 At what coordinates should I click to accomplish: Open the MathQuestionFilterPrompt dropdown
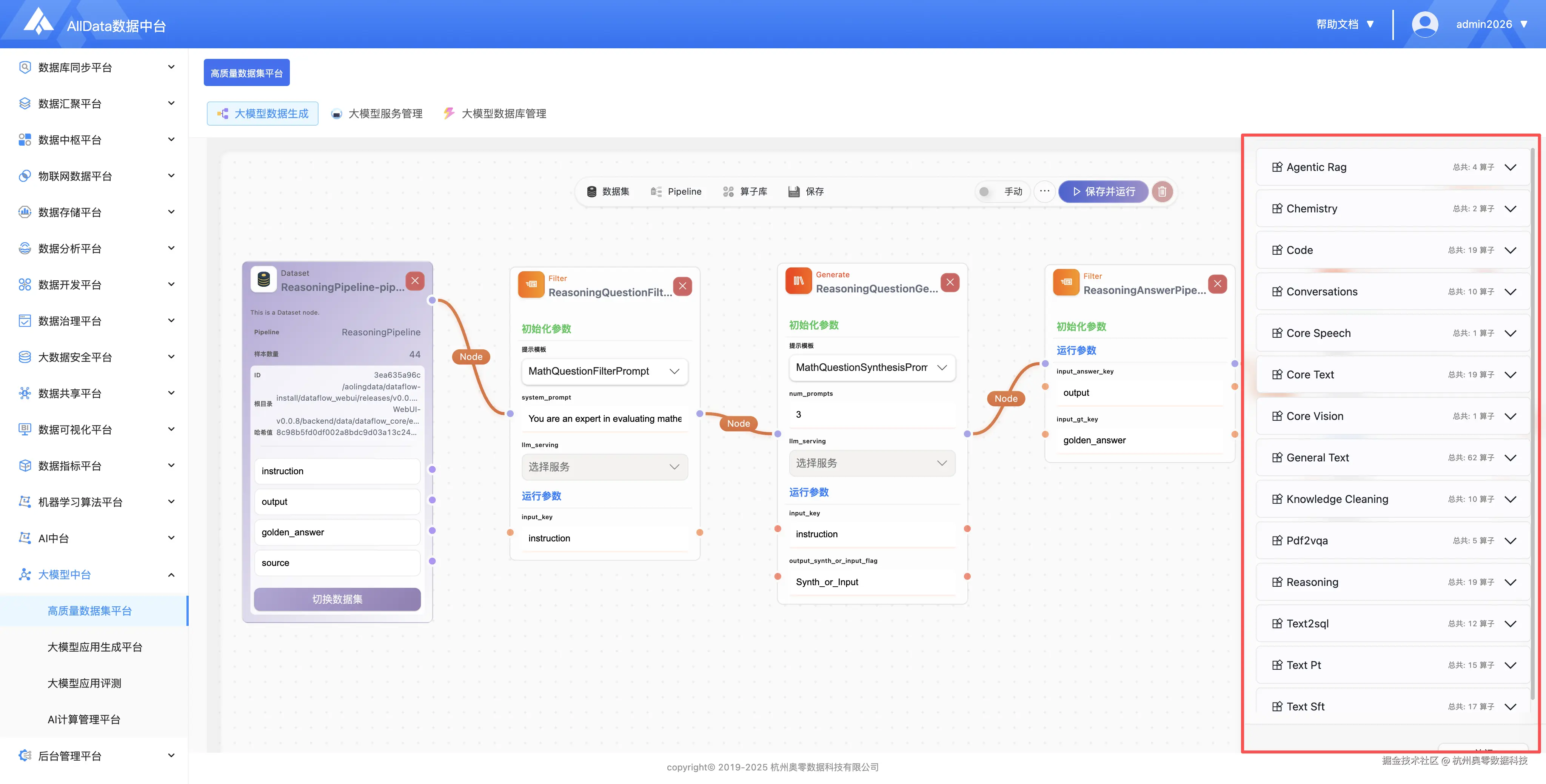click(x=604, y=371)
